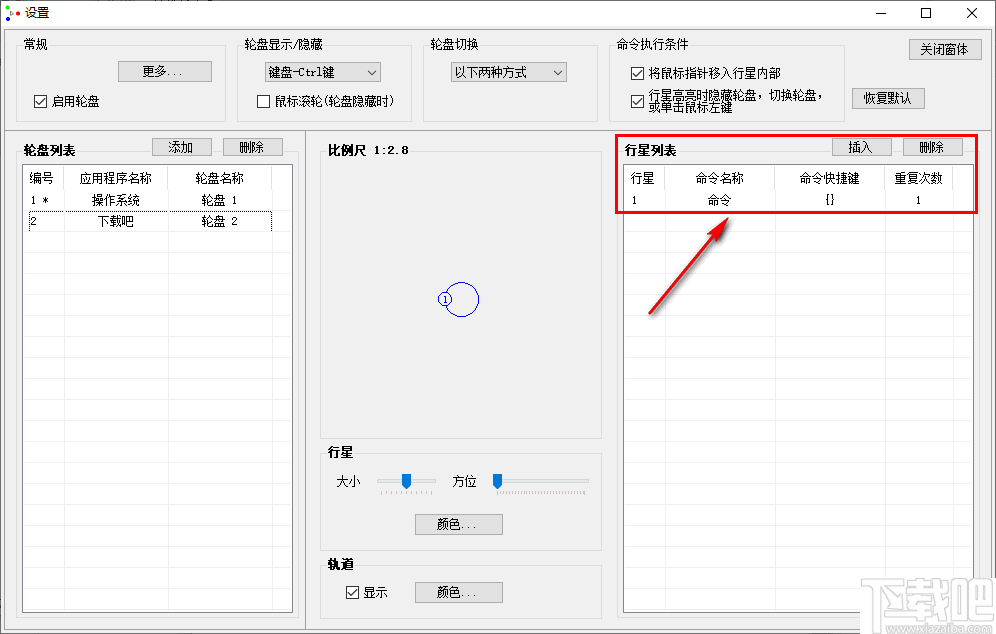Click the application icon in the title bar
Image resolution: width=996 pixels, height=634 pixels.
click(x=12, y=13)
